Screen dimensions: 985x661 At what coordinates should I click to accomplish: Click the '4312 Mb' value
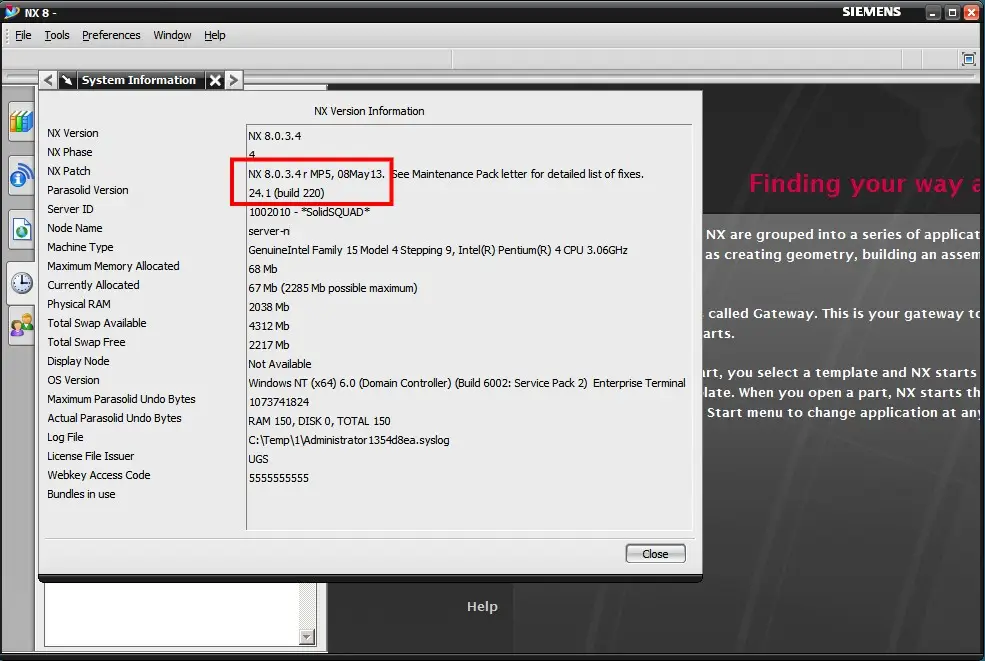click(269, 326)
